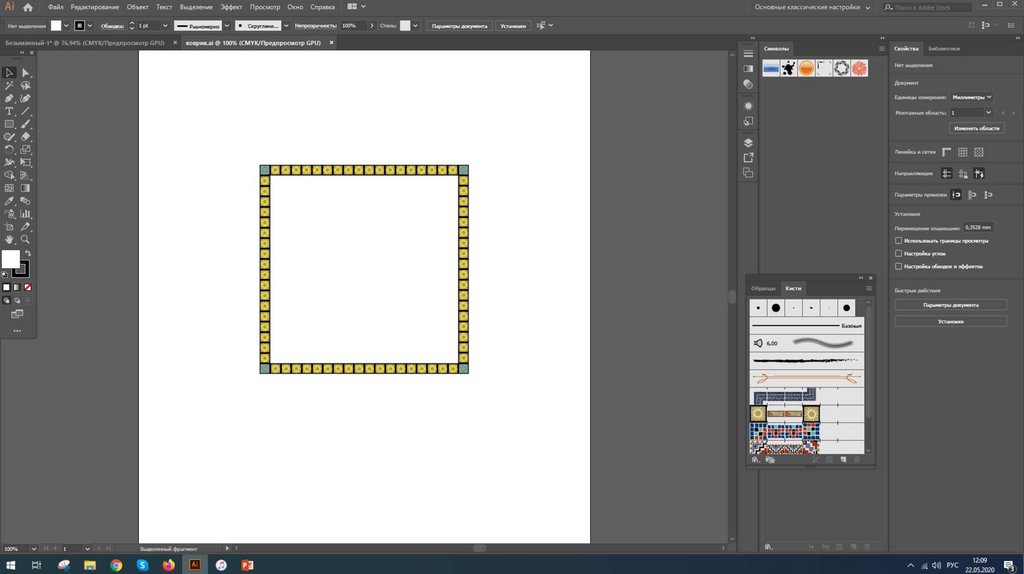Screen dimensions: 1024x574
Task: Click the 'Изменить области' button
Action: 976,129
